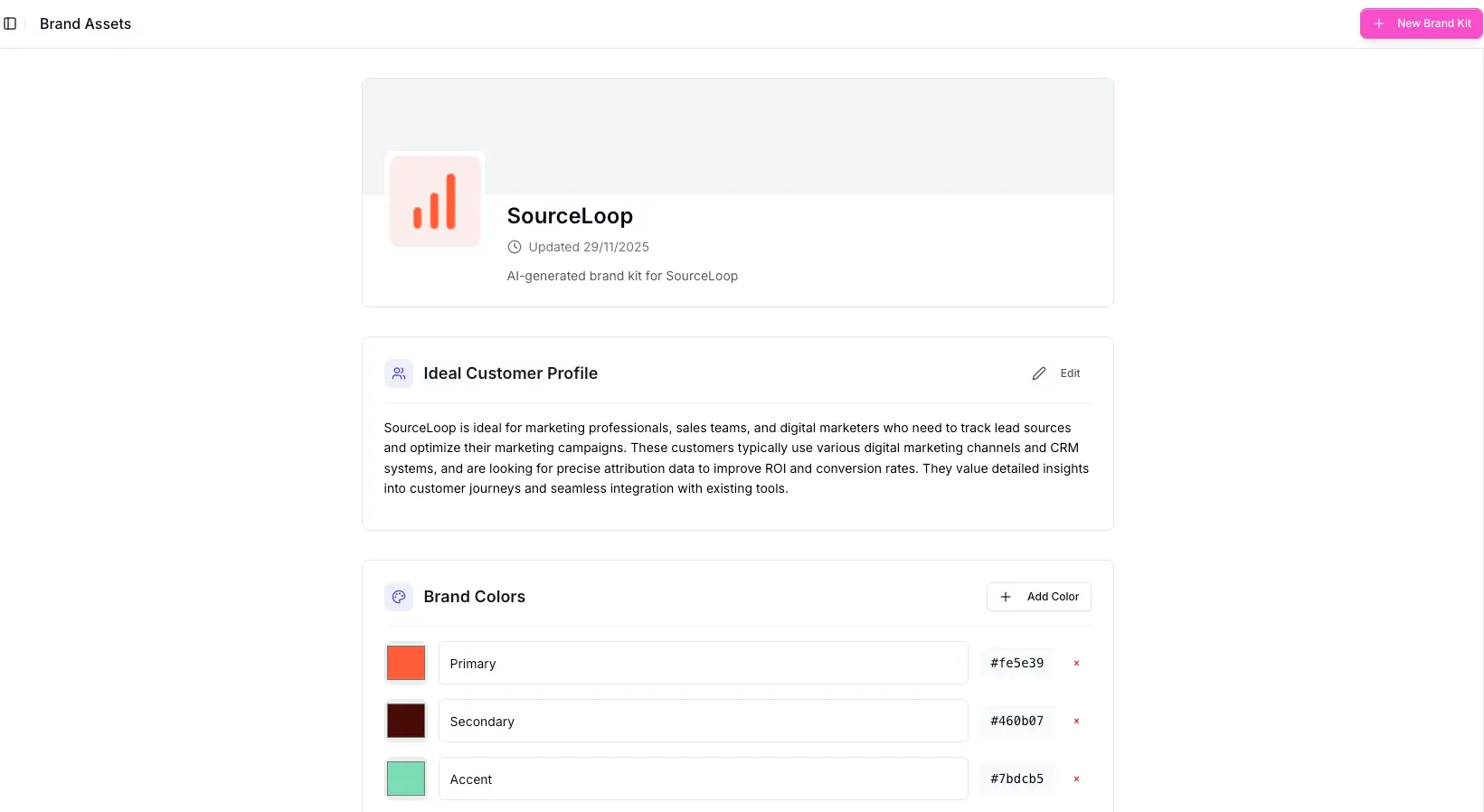Remove the Secondary color #460b07
This screenshot has width=1484, height=812.
pyautogui.click(x=1076, y=721)
